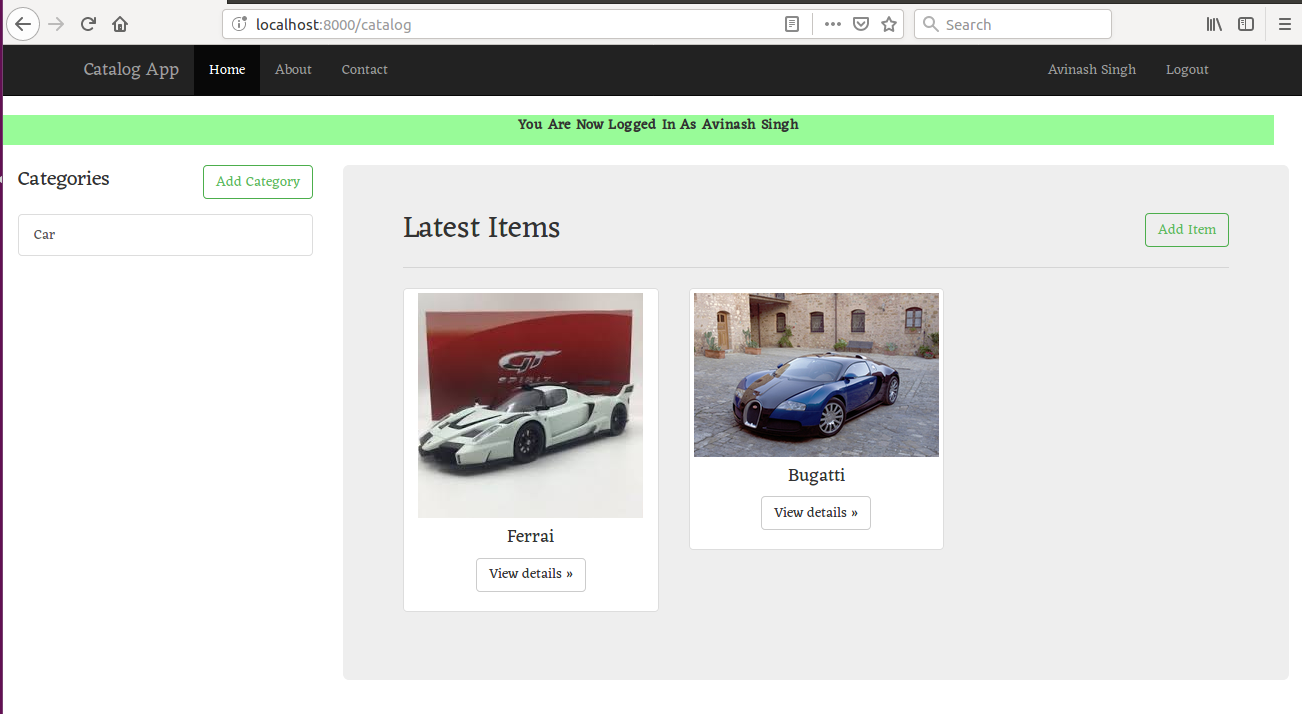Image resolution: width=1302 pixels, height=714 pixels.
Task: Click the Categories heading
Action: click(64, 179)
